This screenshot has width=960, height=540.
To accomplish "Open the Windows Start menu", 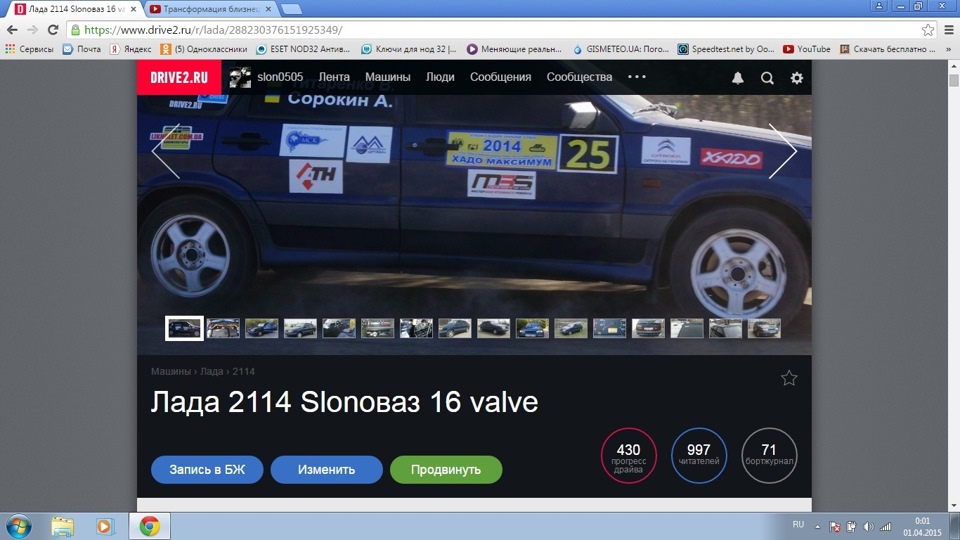I will pos(18,527).
